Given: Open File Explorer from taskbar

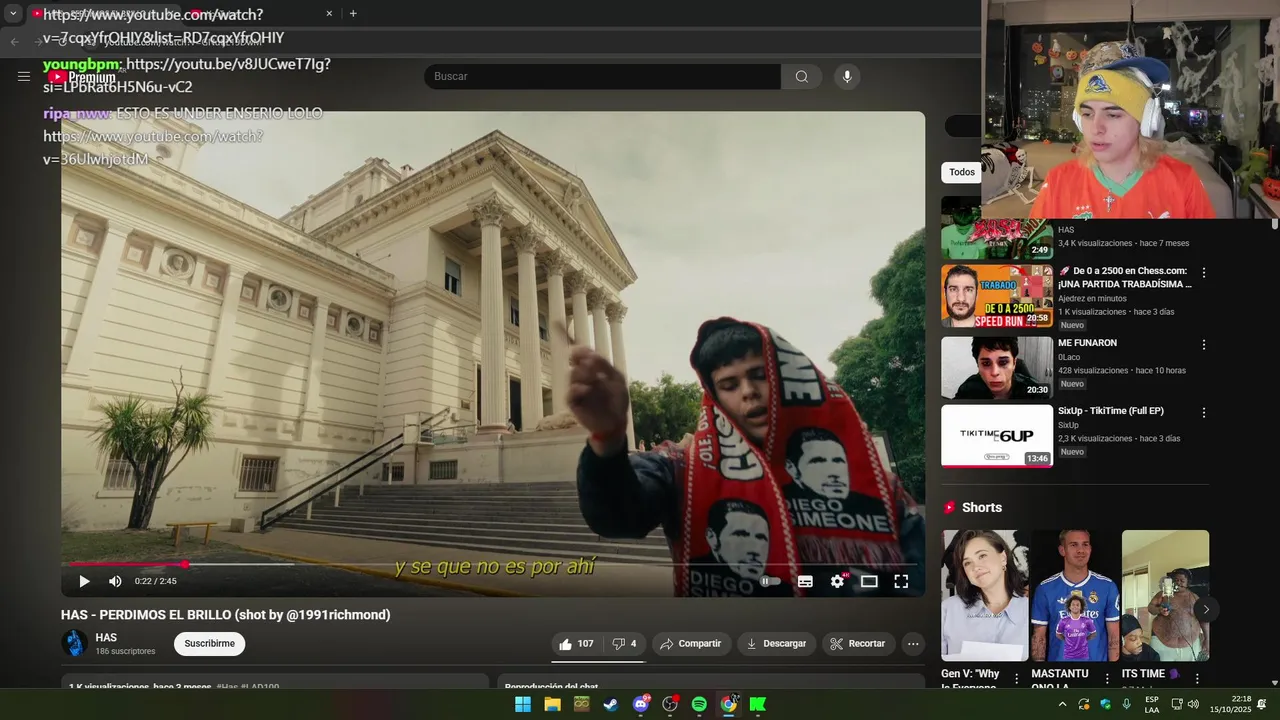Looking at the screenshot, I should tap(552, 704).
